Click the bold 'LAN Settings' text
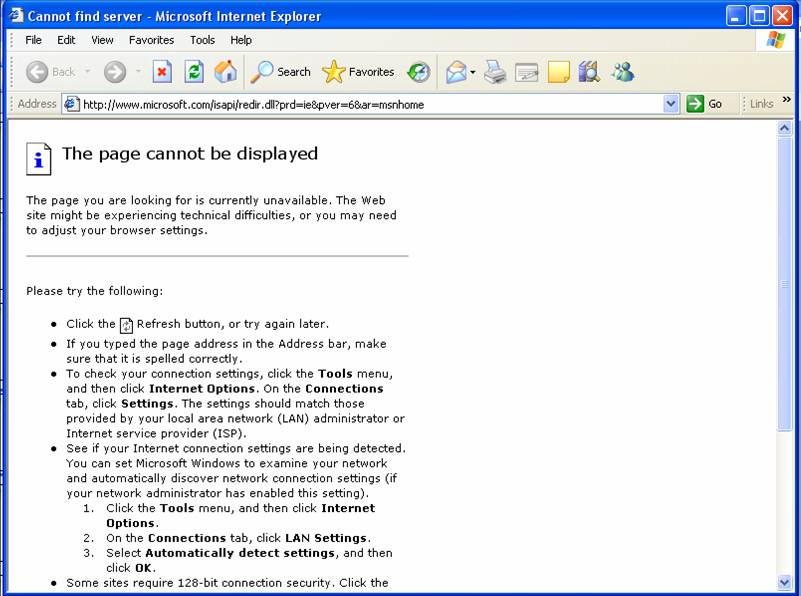This screenshot has width=801, height=596. 326,538
